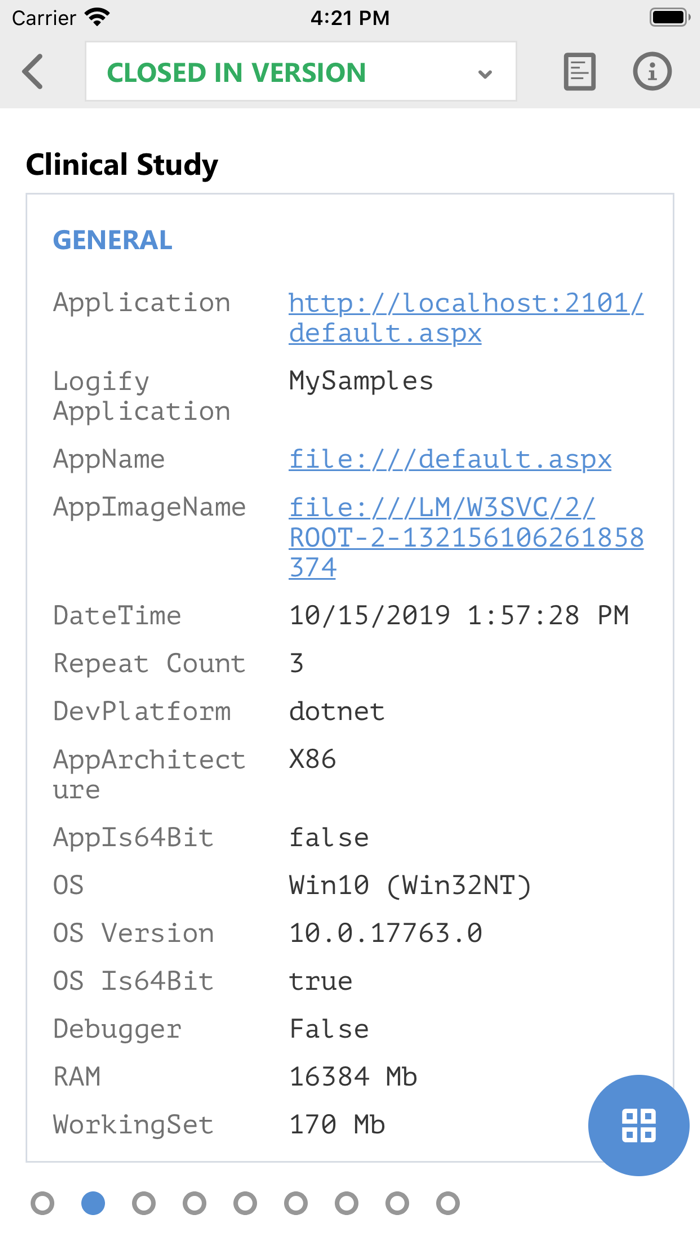
Task: Go to the eighth page dot
Action: 397,1202
